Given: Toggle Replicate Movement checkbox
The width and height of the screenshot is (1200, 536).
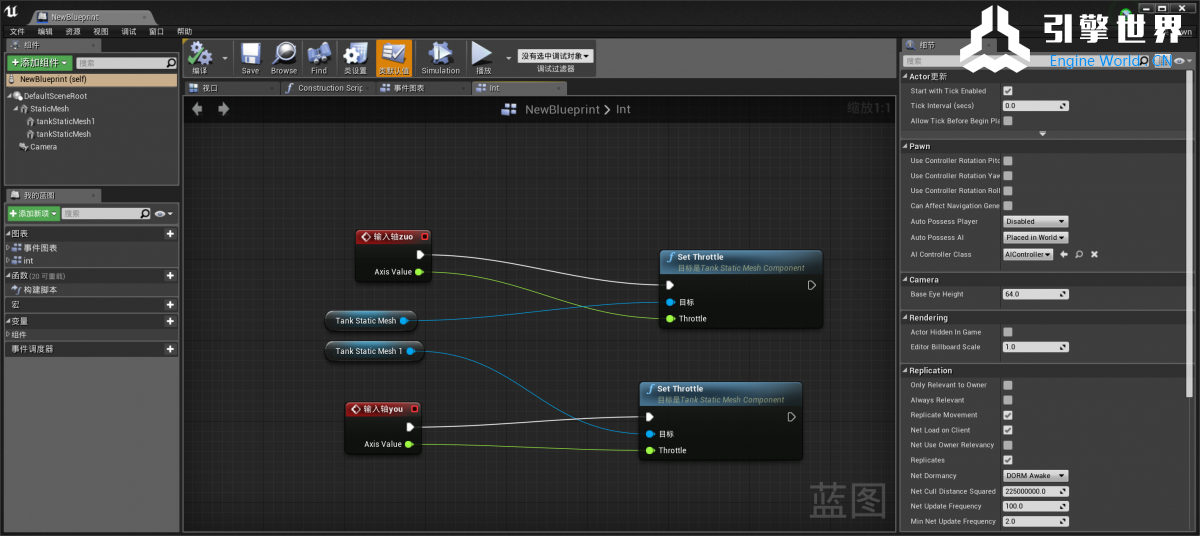Looking at the screenshot, I should 1008,415.
